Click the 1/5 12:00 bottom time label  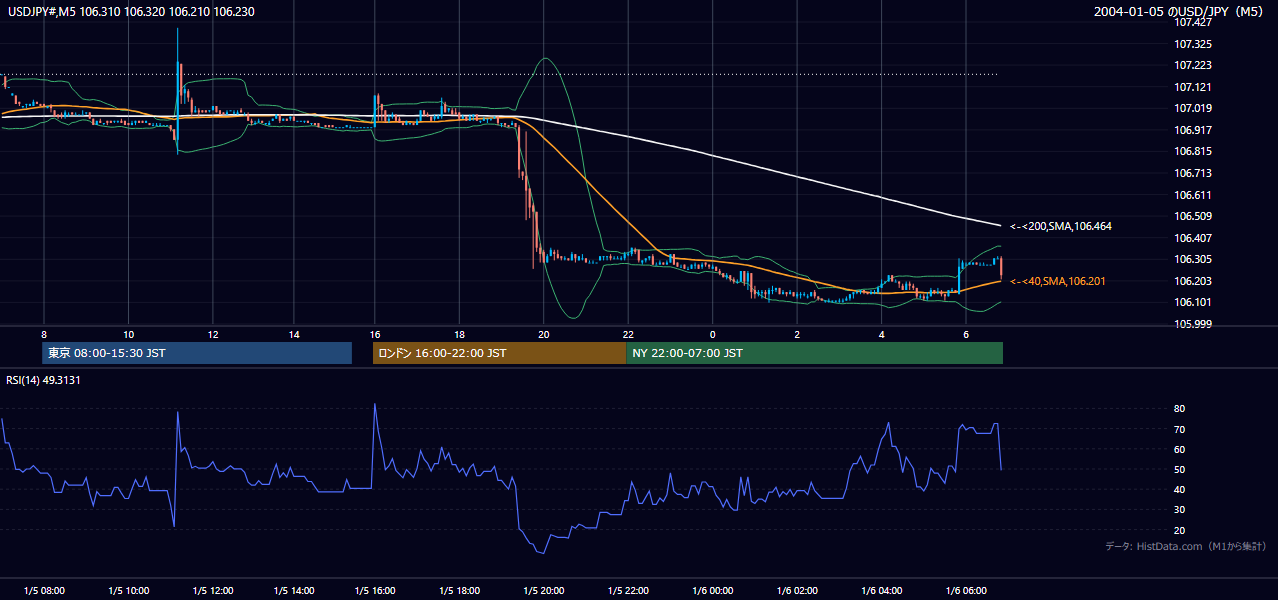(x=213, y=591)
